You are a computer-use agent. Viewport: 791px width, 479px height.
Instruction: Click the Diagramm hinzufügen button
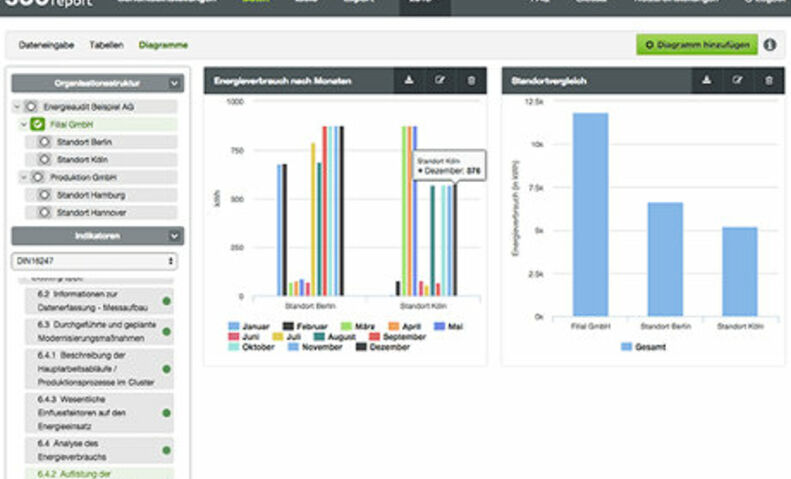tap(696, 45)
